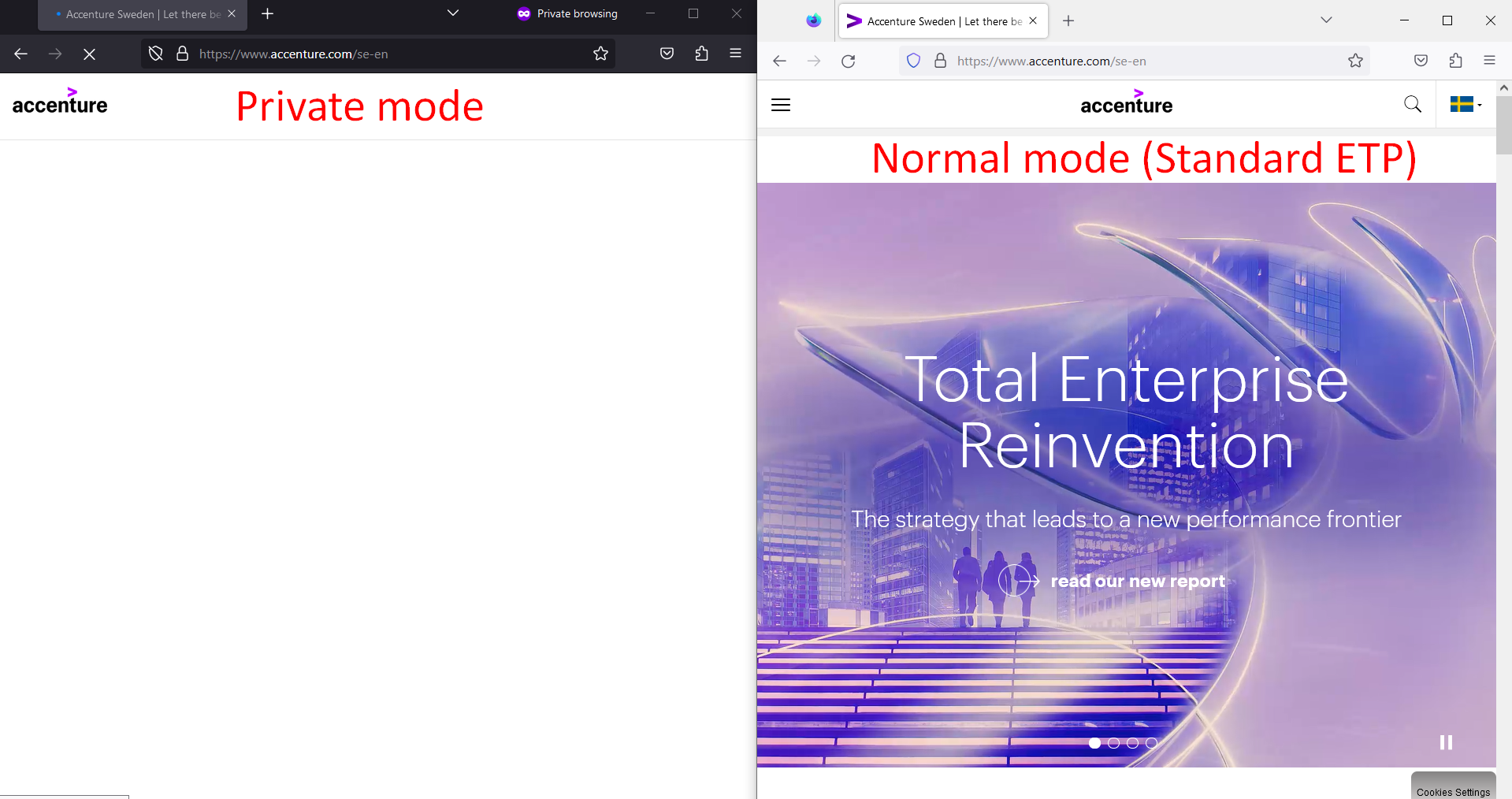Viewport: 1512px width, 799px height.
Task: Select fourth carousel slide dot
Action: (1151, 743)
